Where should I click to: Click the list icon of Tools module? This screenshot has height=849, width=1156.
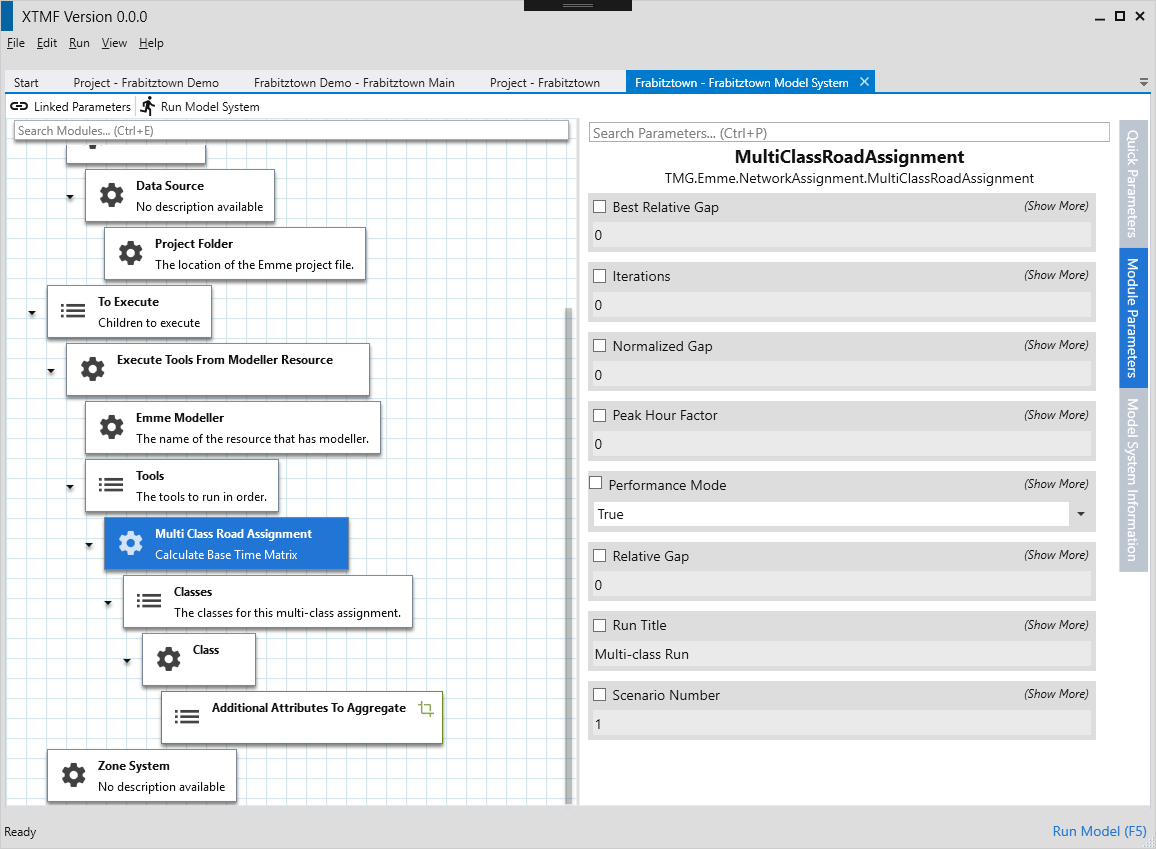tap(111, 485)
